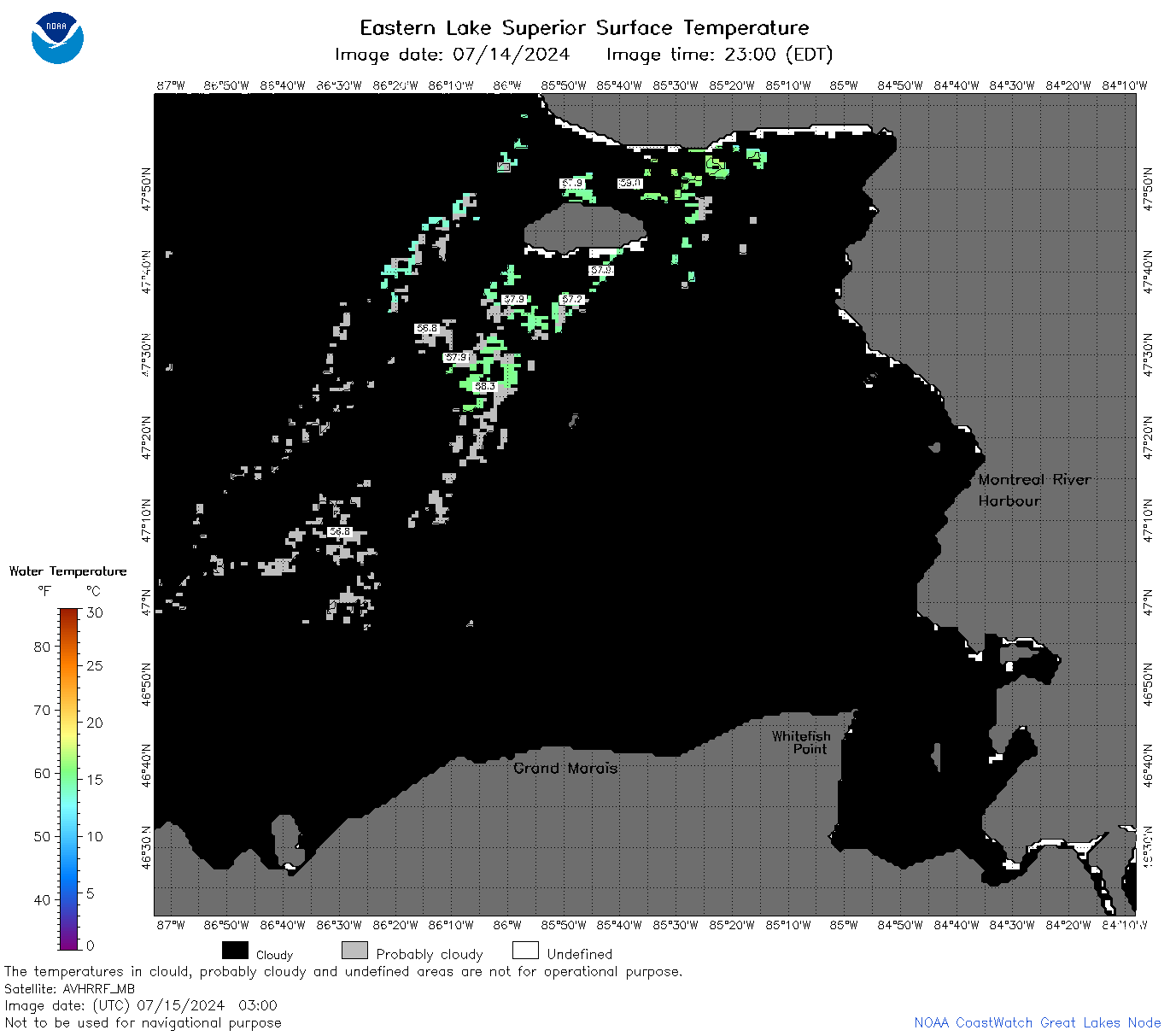Screen dimensions: 1170x1036
Task: Click the UTC image date 07/15/2024 03:00 line
Action: tap(141, 1005)
